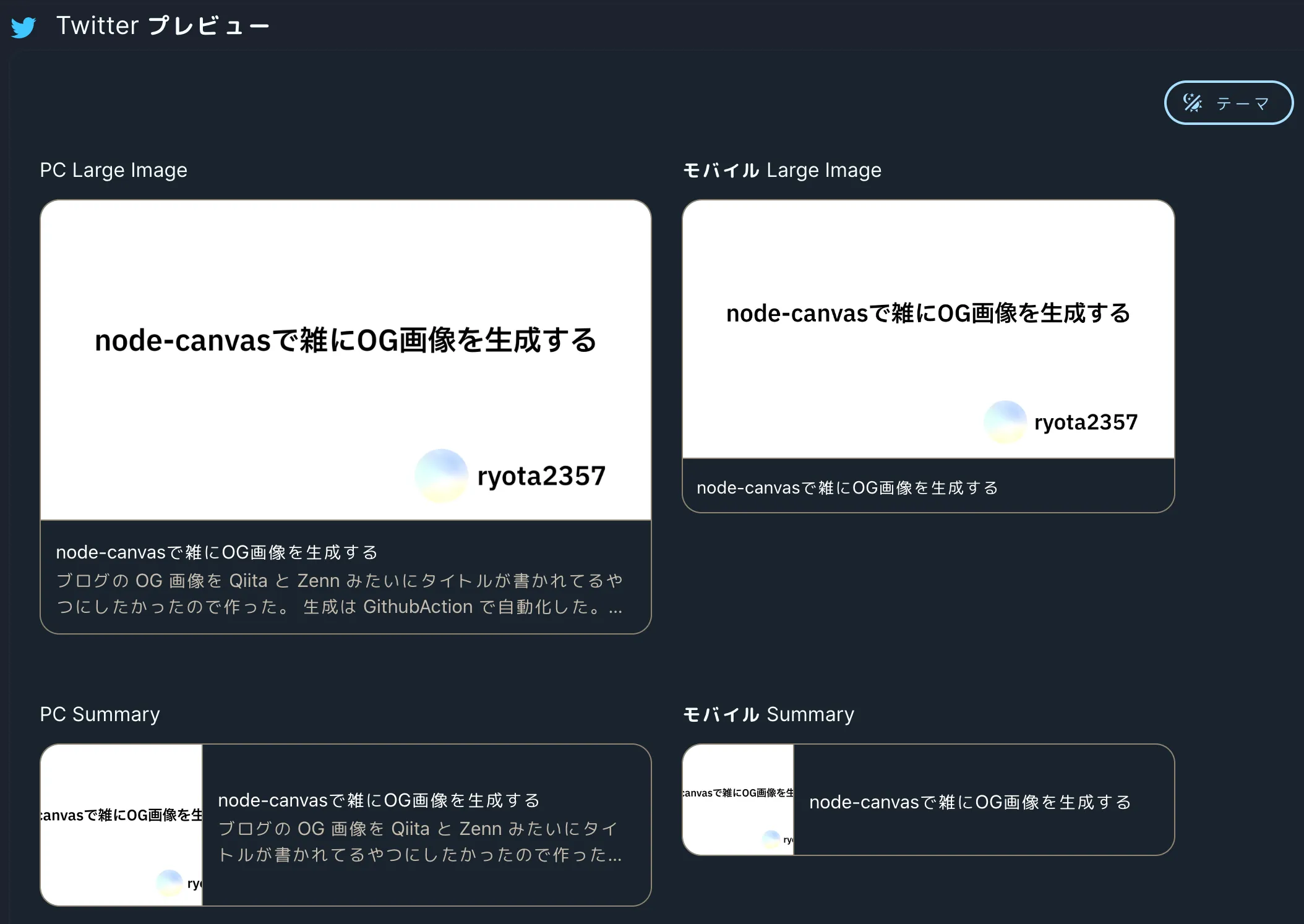The image size is (1304, 924).
Task: Click avatar in PC Summary thumbnail
Action: tap(169, 883)
